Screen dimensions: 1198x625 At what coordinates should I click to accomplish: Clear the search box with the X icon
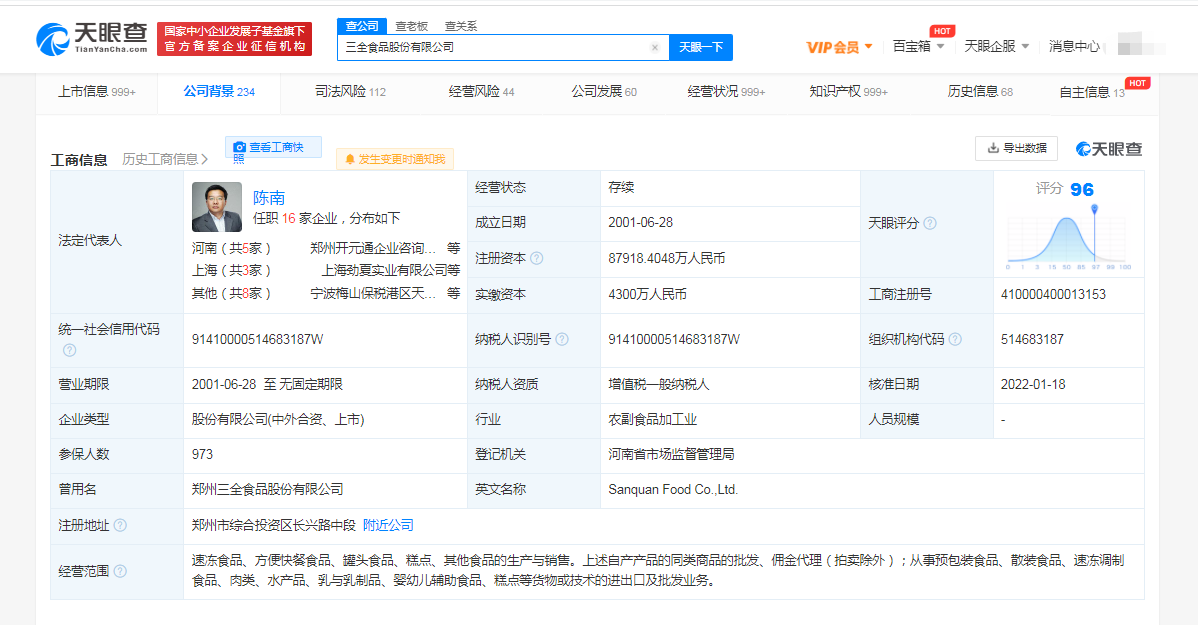(x=655, y=47)
